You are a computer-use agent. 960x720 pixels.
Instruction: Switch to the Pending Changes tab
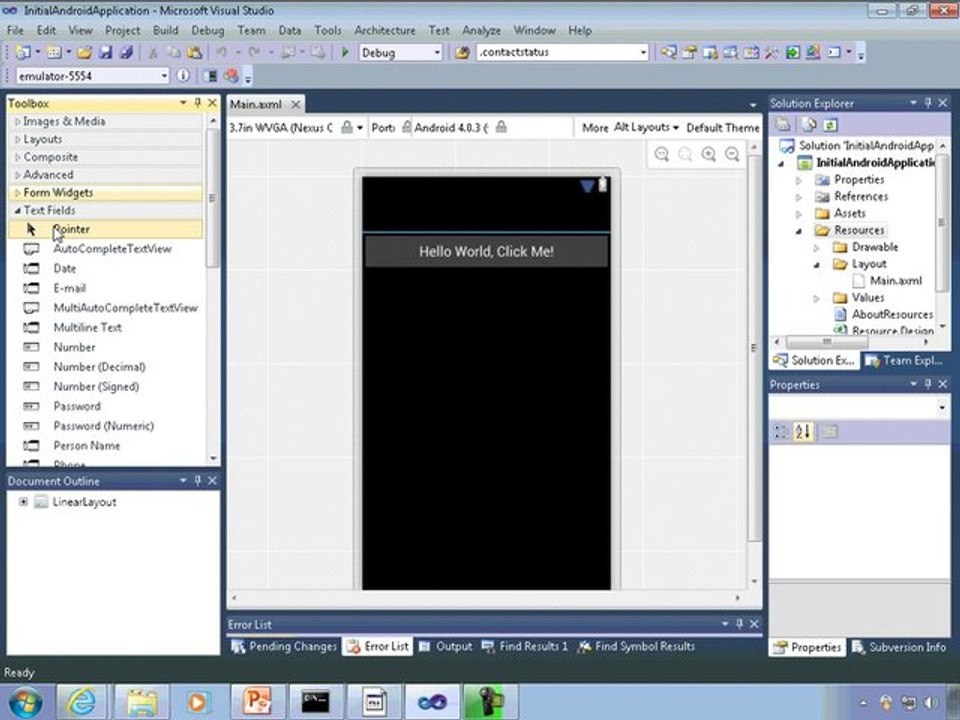coord(285,647)
